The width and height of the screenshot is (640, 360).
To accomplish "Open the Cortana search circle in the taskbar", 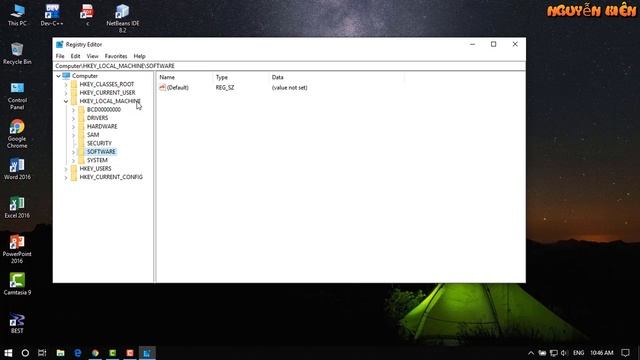I will pos(25,353).
